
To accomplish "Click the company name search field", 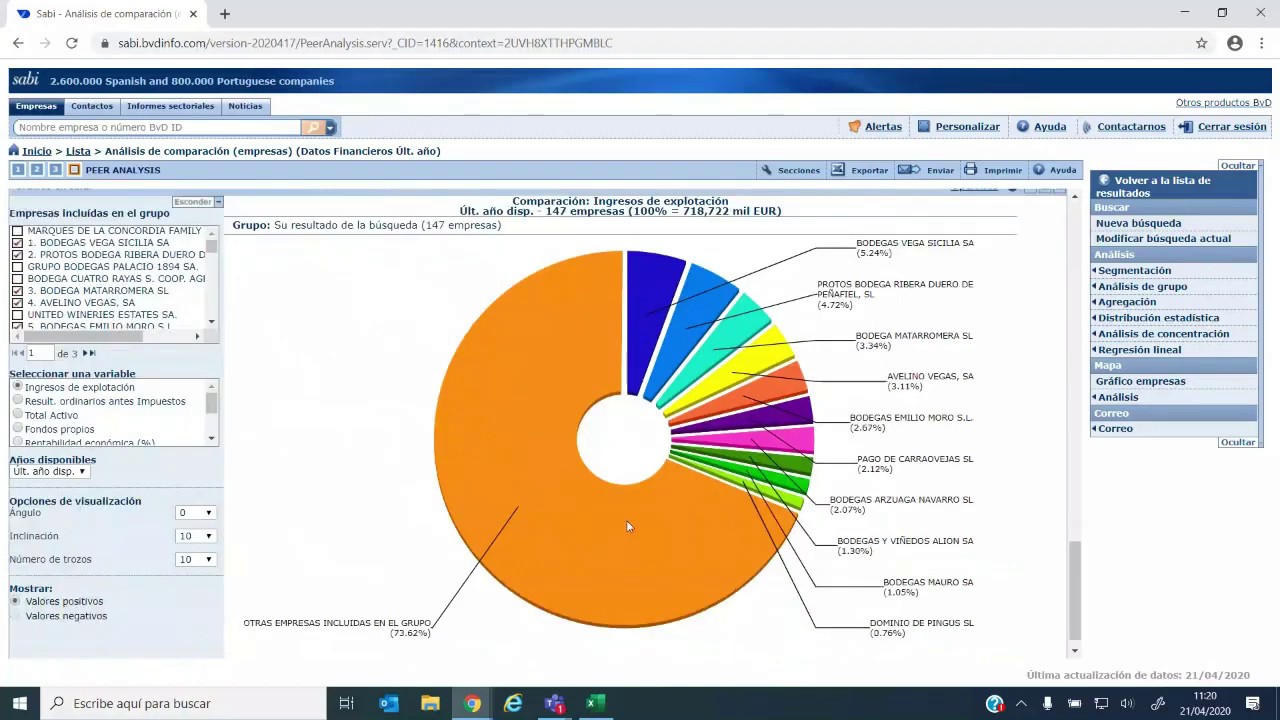I will 157,127.
